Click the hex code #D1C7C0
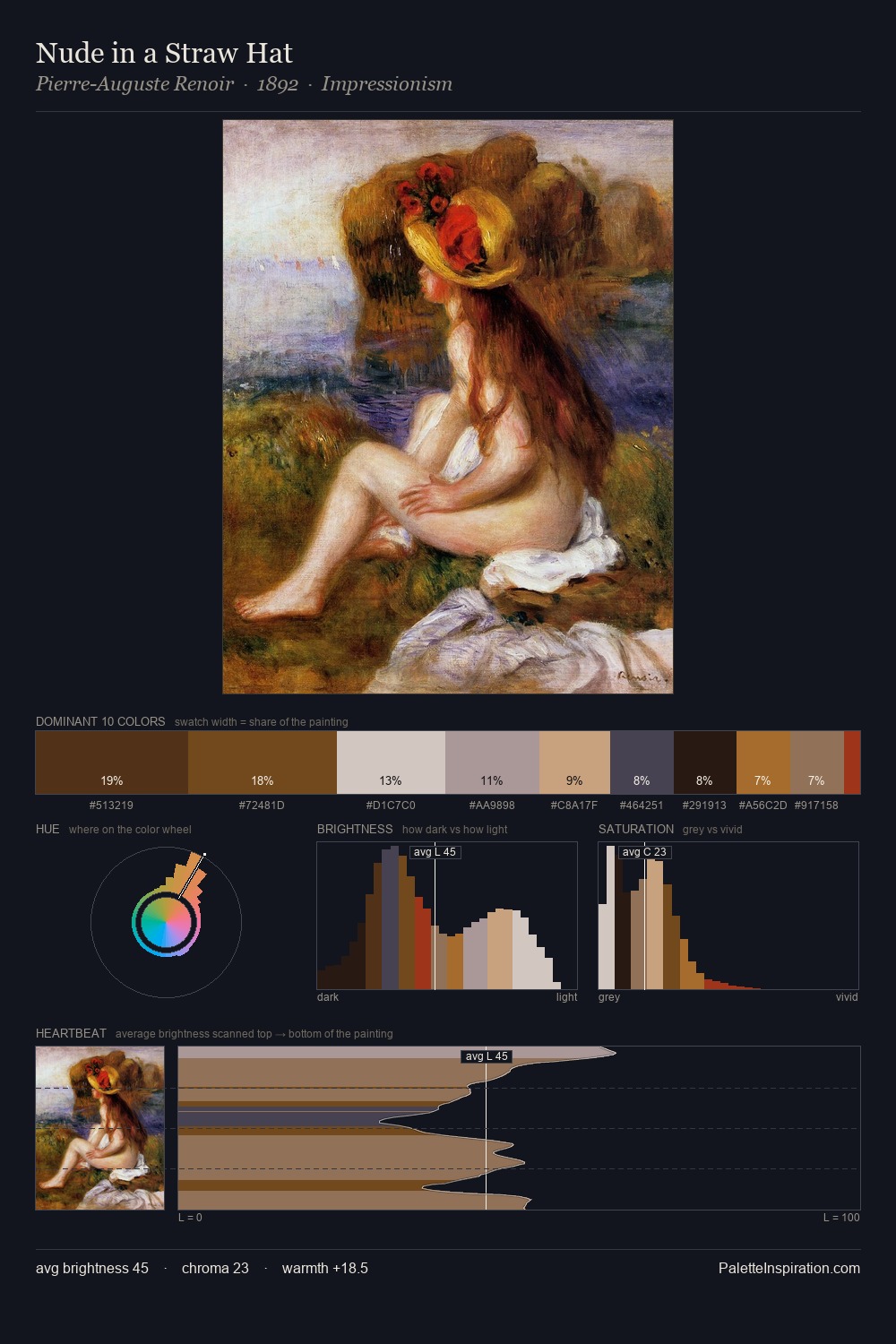 coord(391,805)
